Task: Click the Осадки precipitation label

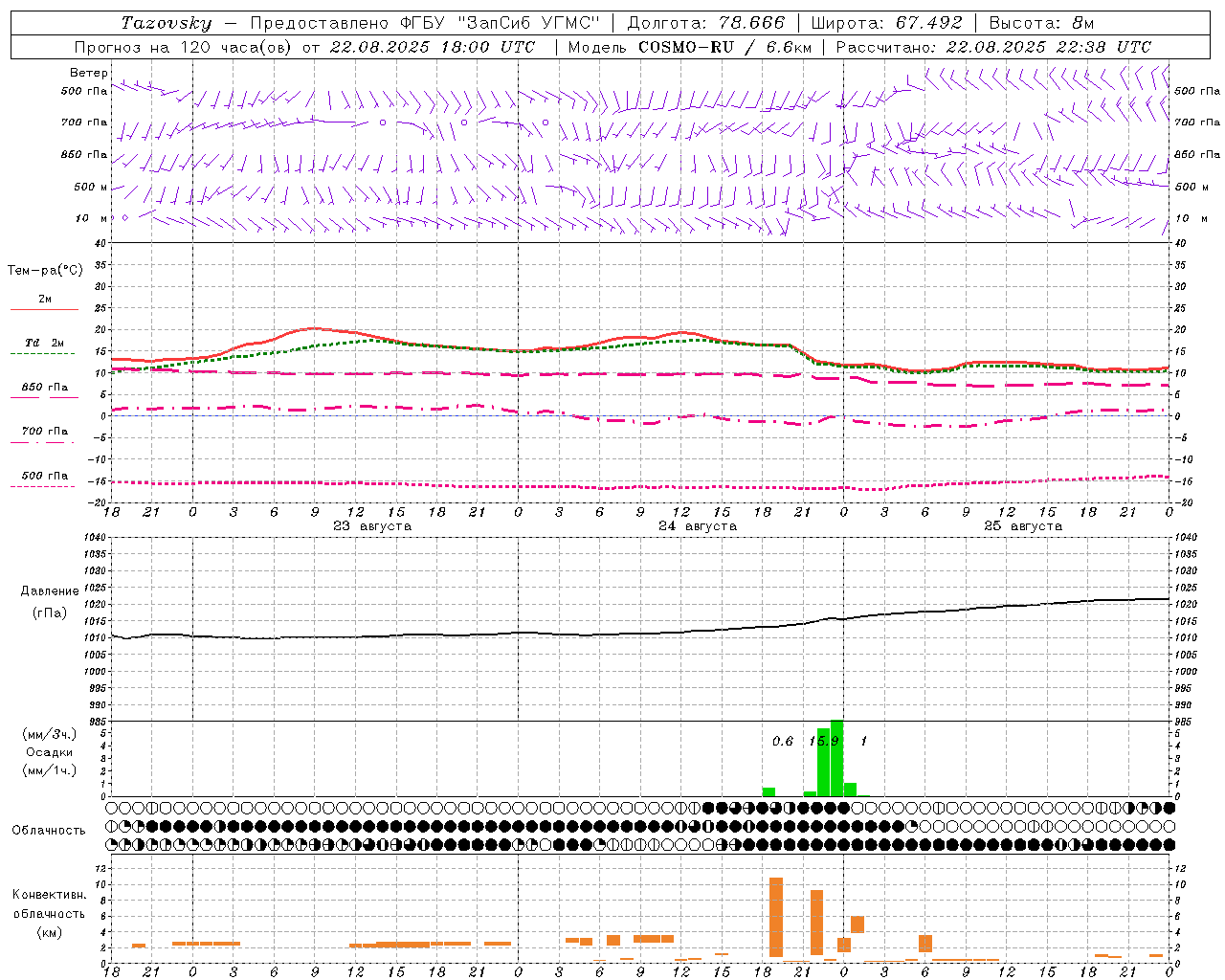Action: (x=50, y=752)
